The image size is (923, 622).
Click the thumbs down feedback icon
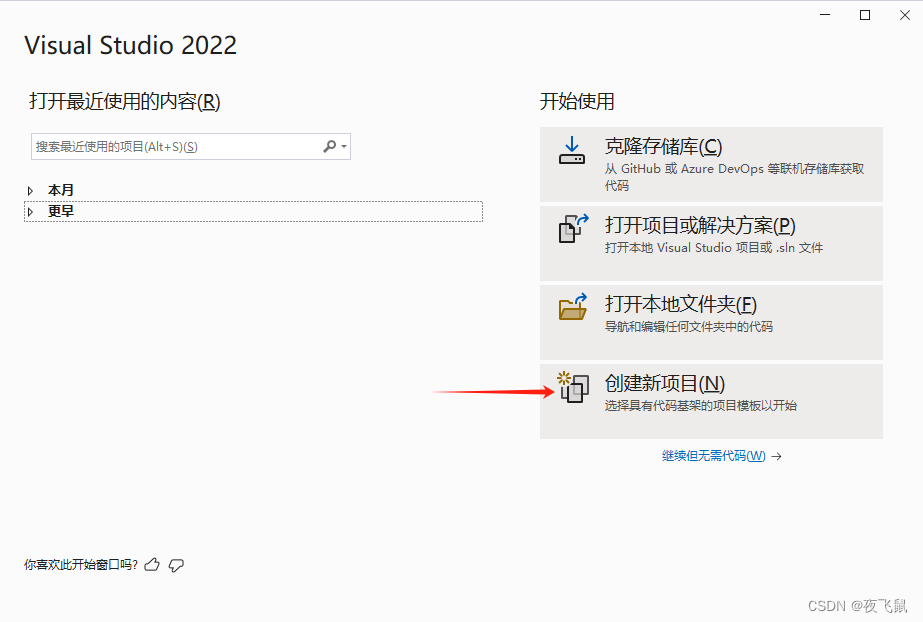(176, 566)
